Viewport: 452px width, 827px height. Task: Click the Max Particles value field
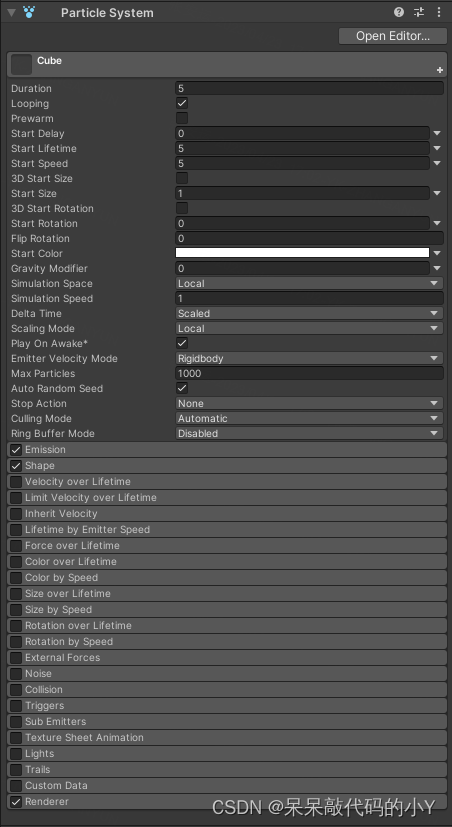(x=309, y=373)
